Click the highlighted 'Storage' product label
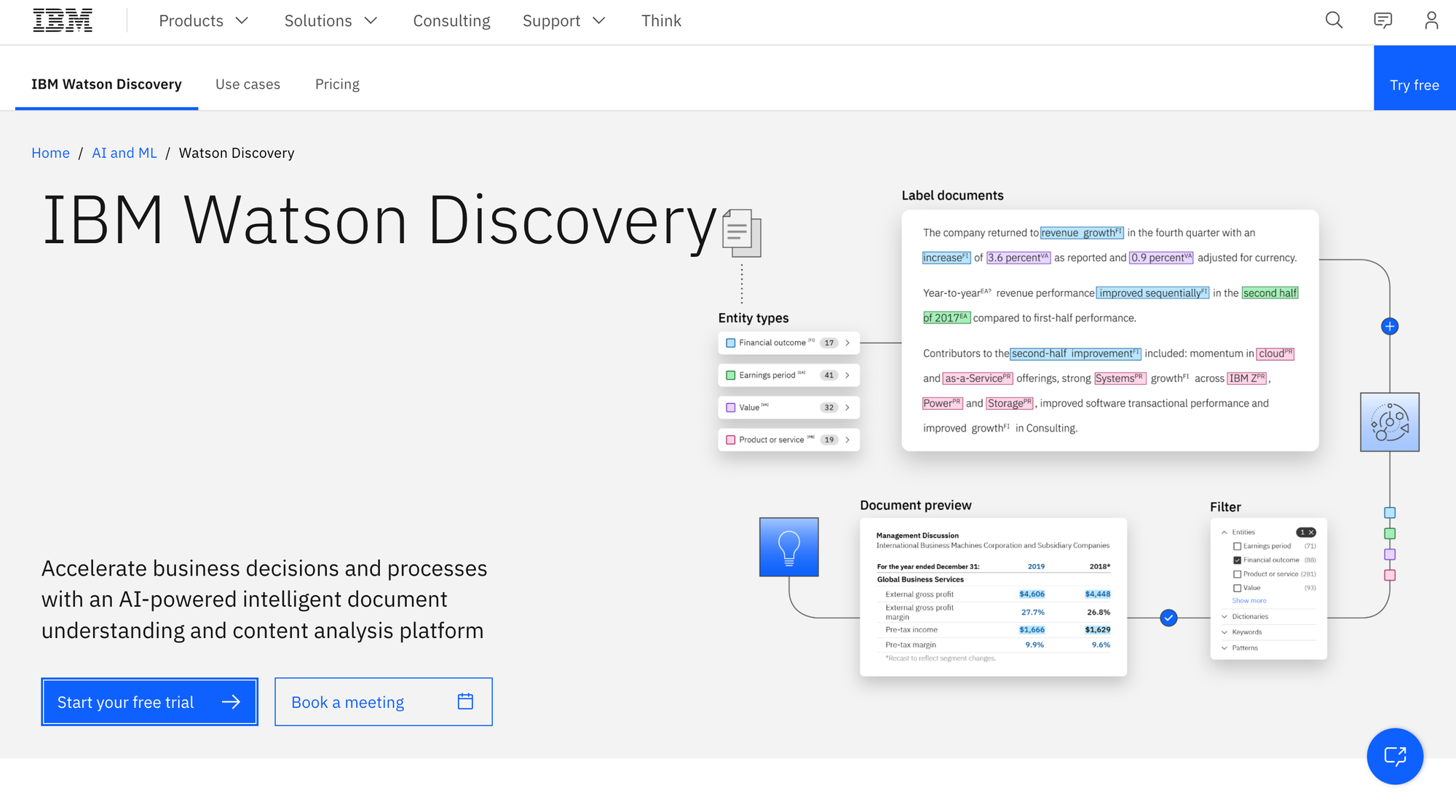 (1010, 403)
